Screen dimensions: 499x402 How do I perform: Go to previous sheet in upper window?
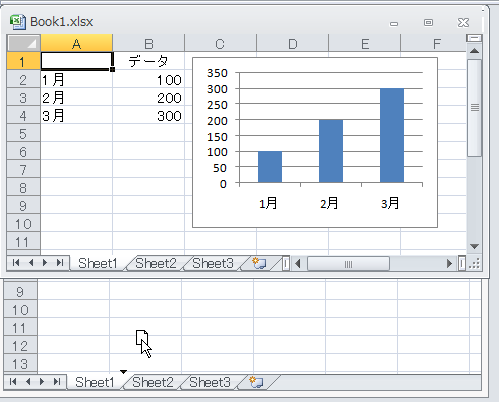tap(31, 263)
